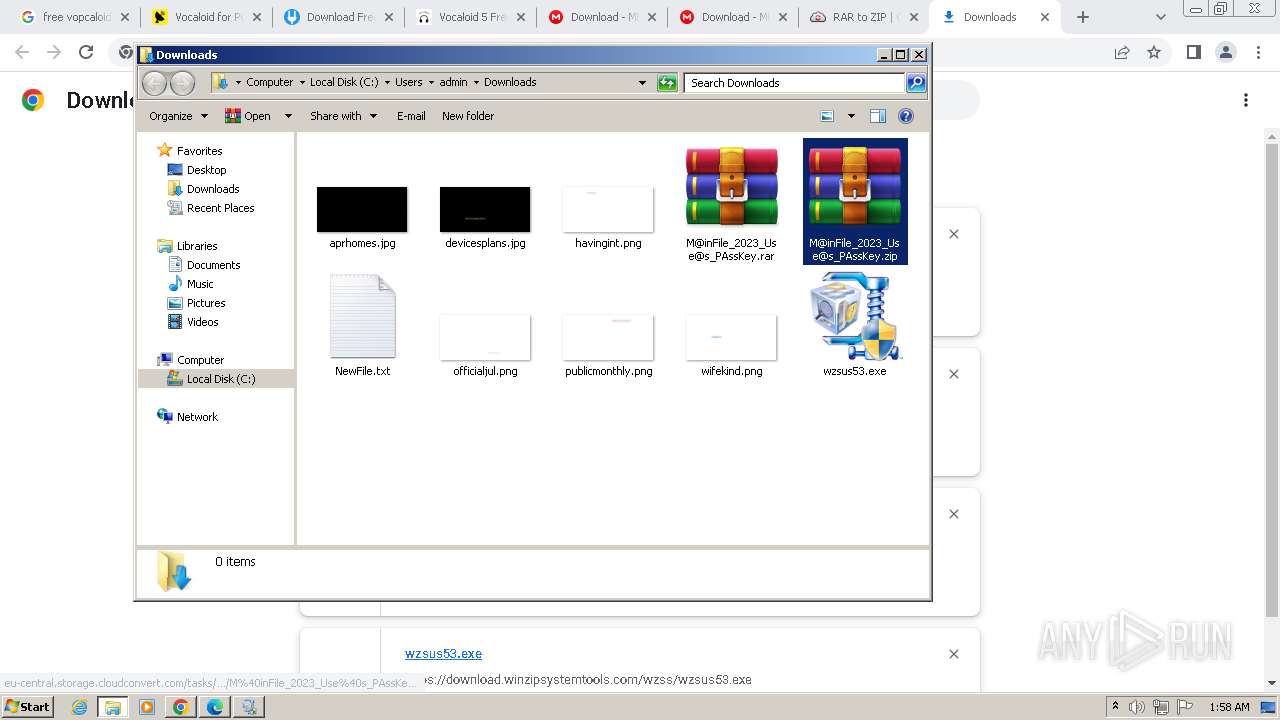
Task: Open Favorites in navigation pane
Action: coord(199,151)
